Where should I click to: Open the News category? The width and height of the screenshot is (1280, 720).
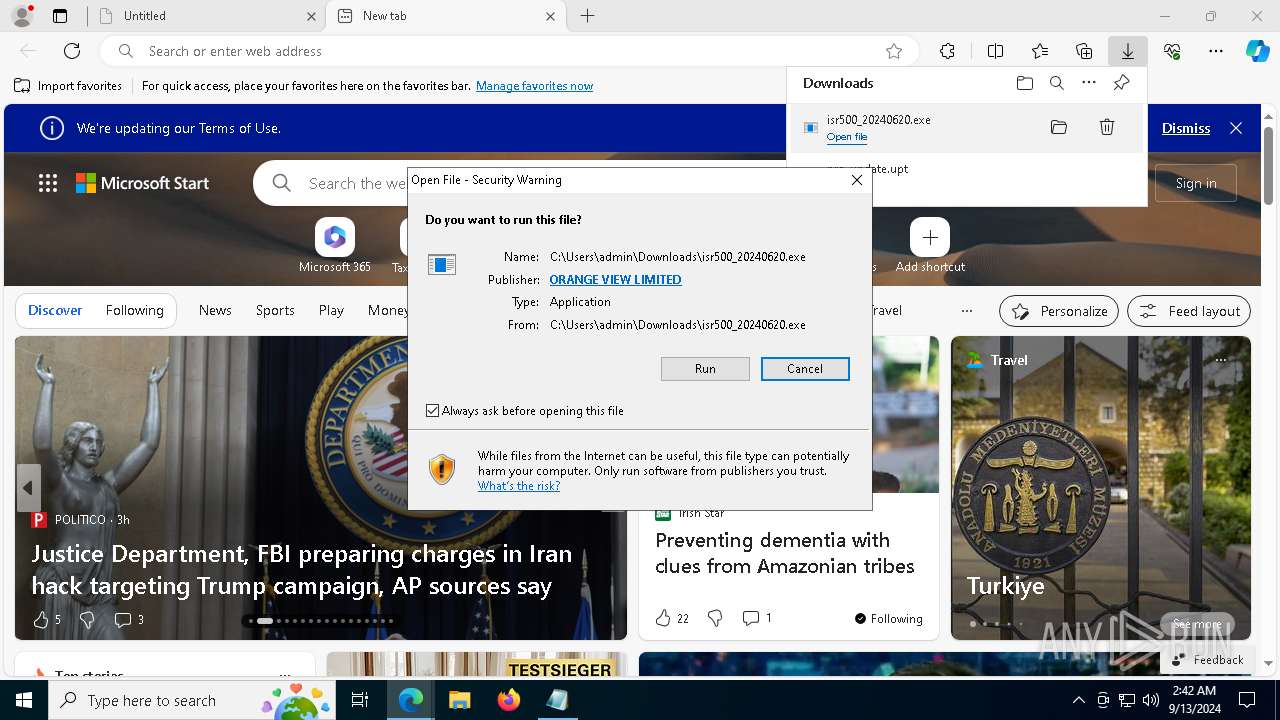coord(215,311)
